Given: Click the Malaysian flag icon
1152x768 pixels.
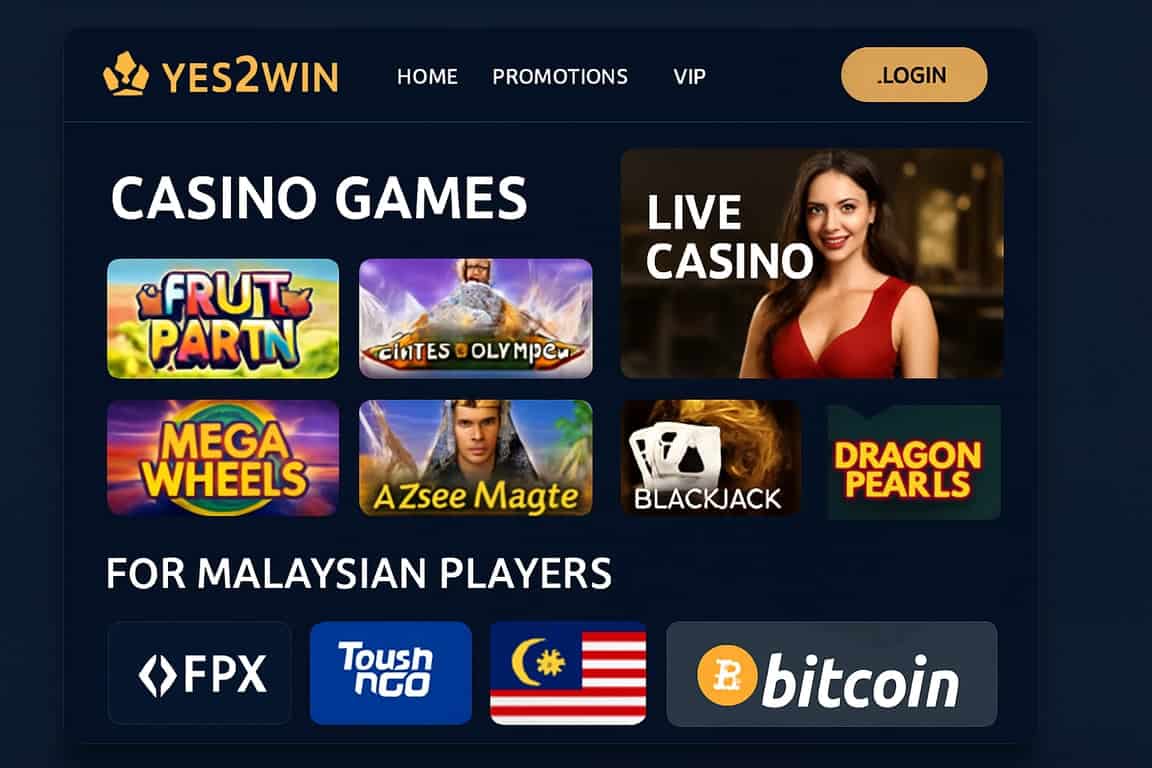Looking at the screenshot, I should coord(568,673).
